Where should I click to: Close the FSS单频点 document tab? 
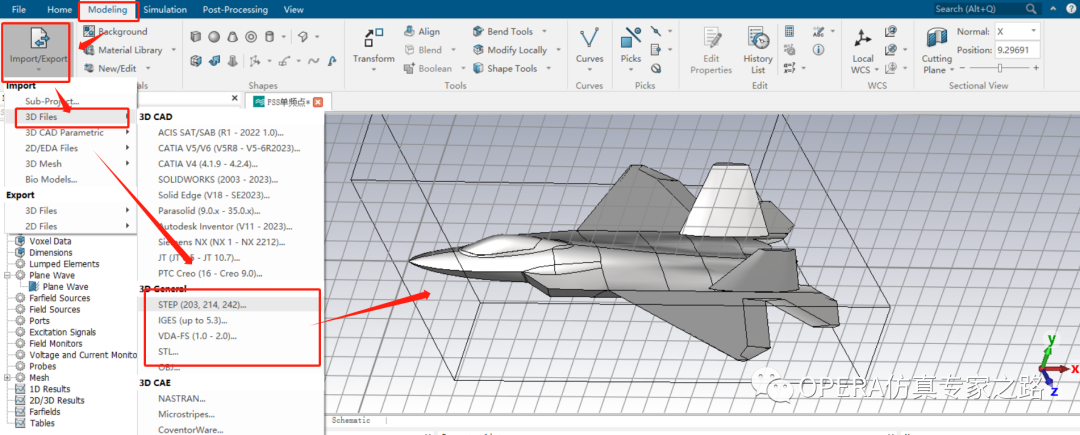pyautogui.click(x=318, y=102)
